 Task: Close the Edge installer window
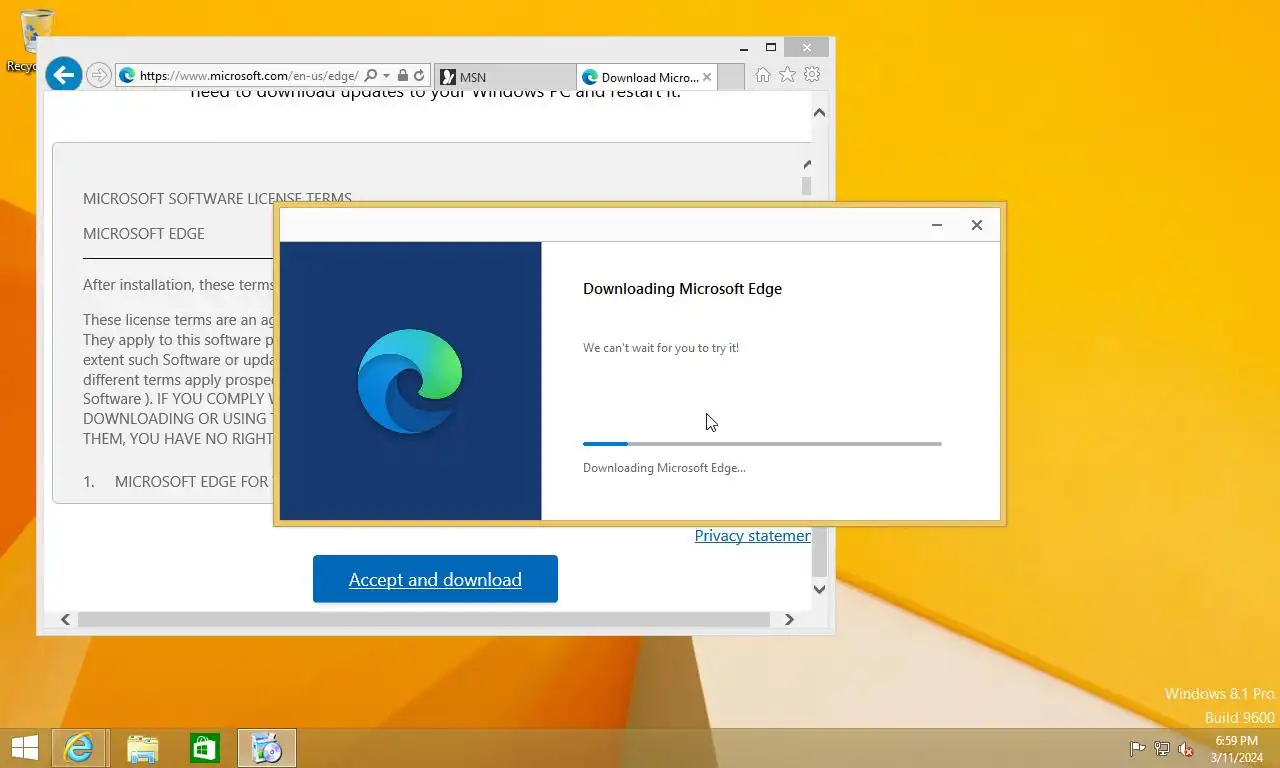(x=977, y=225)
